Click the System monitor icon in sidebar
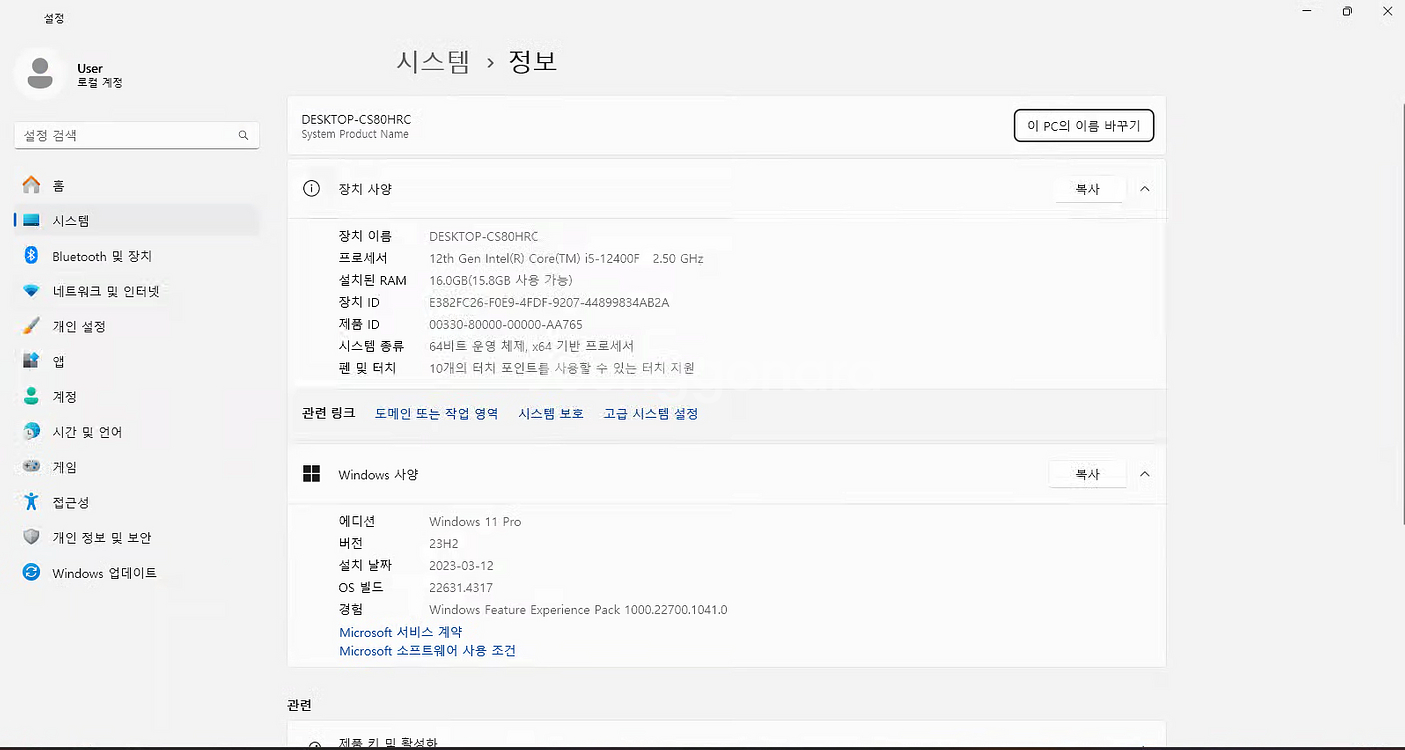 pyautogui.click(x=32, y=221)
